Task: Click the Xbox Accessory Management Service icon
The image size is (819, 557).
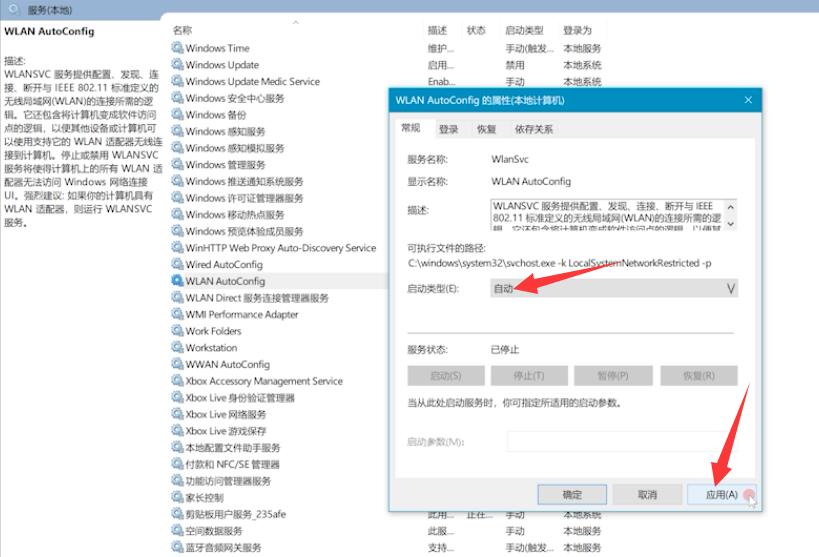Action: [178, 380]
